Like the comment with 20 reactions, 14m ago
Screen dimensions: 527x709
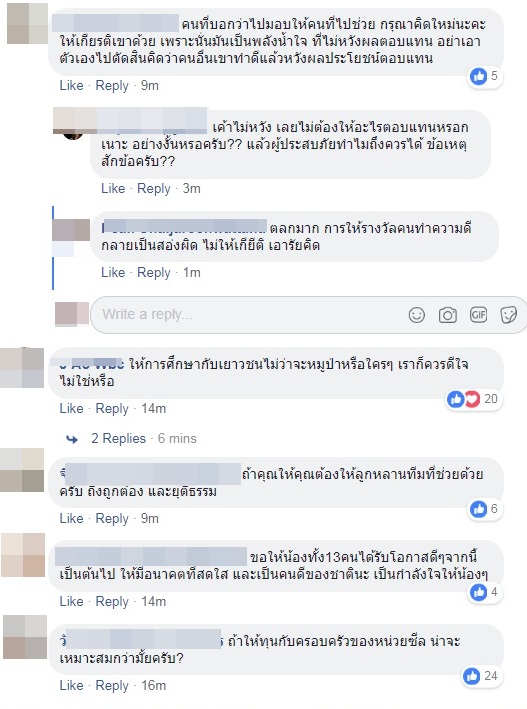[71, 408]
